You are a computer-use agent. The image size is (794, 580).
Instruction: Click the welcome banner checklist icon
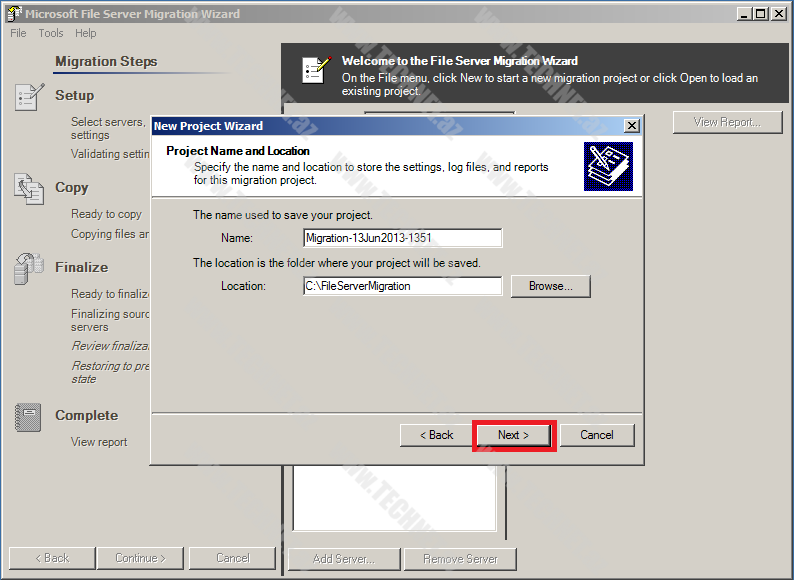[315, 70]
